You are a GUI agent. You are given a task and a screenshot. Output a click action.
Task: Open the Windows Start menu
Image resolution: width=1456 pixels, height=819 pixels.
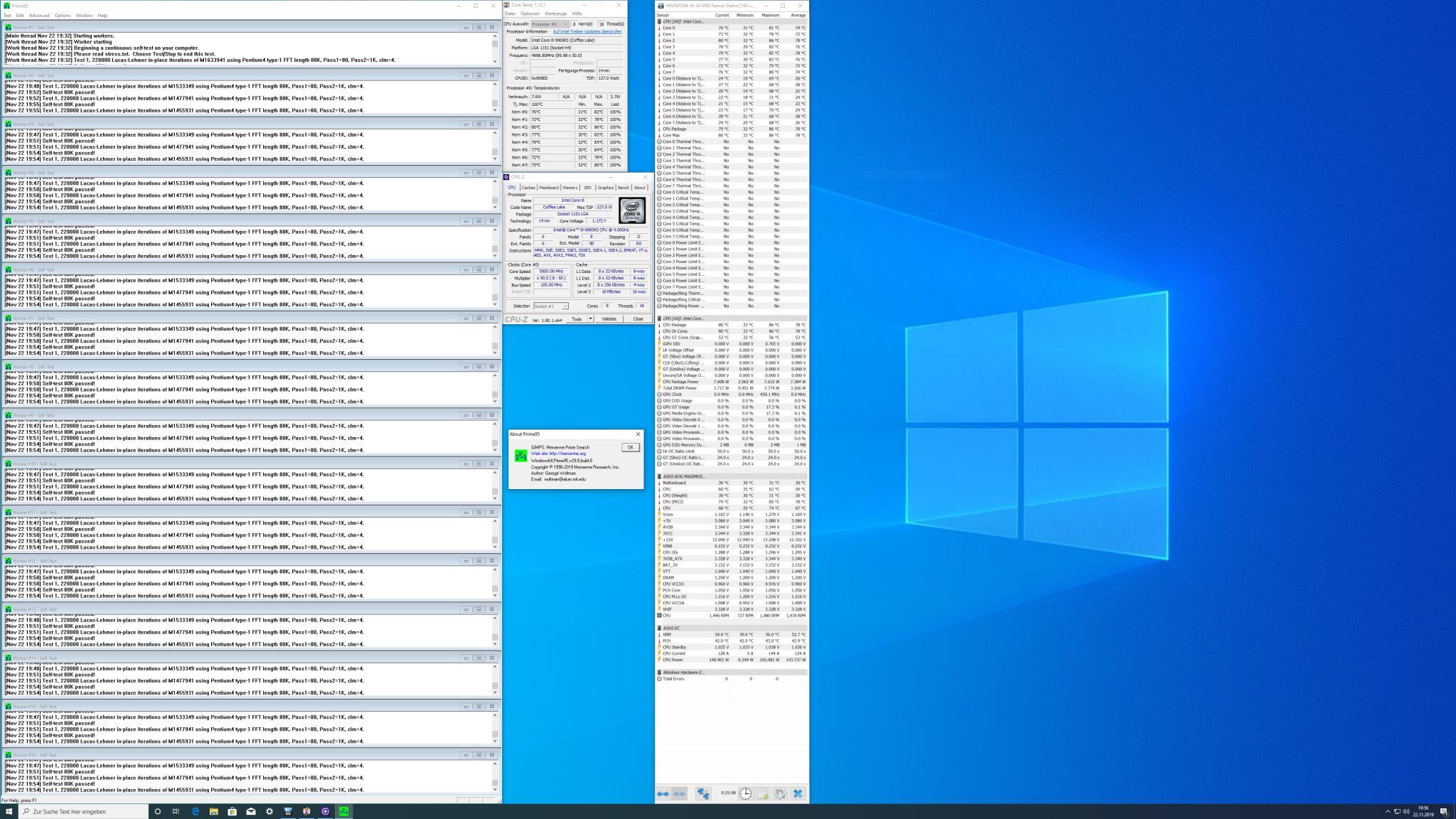[9, 811]
